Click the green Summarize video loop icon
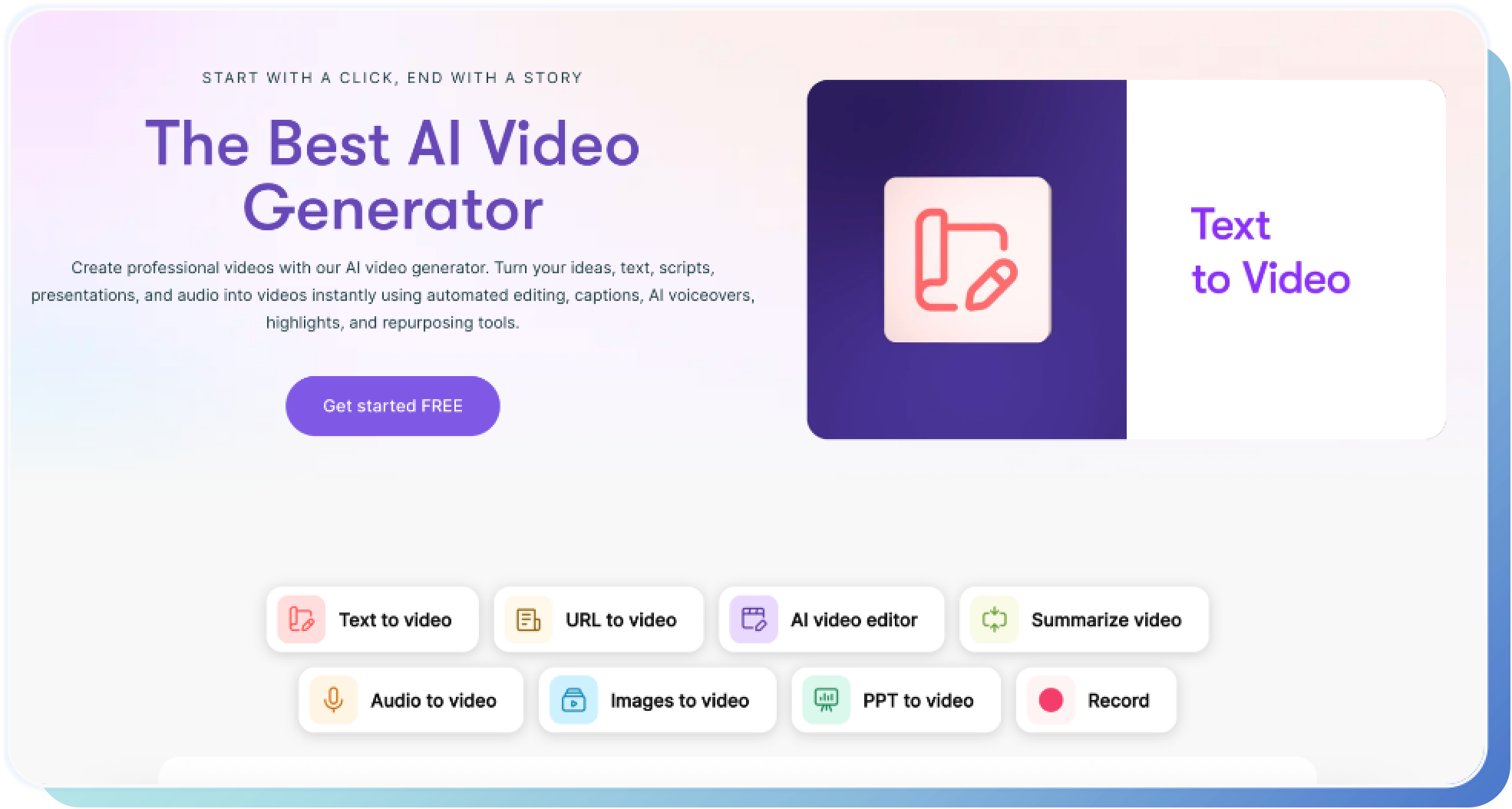 tap(995, 619)
